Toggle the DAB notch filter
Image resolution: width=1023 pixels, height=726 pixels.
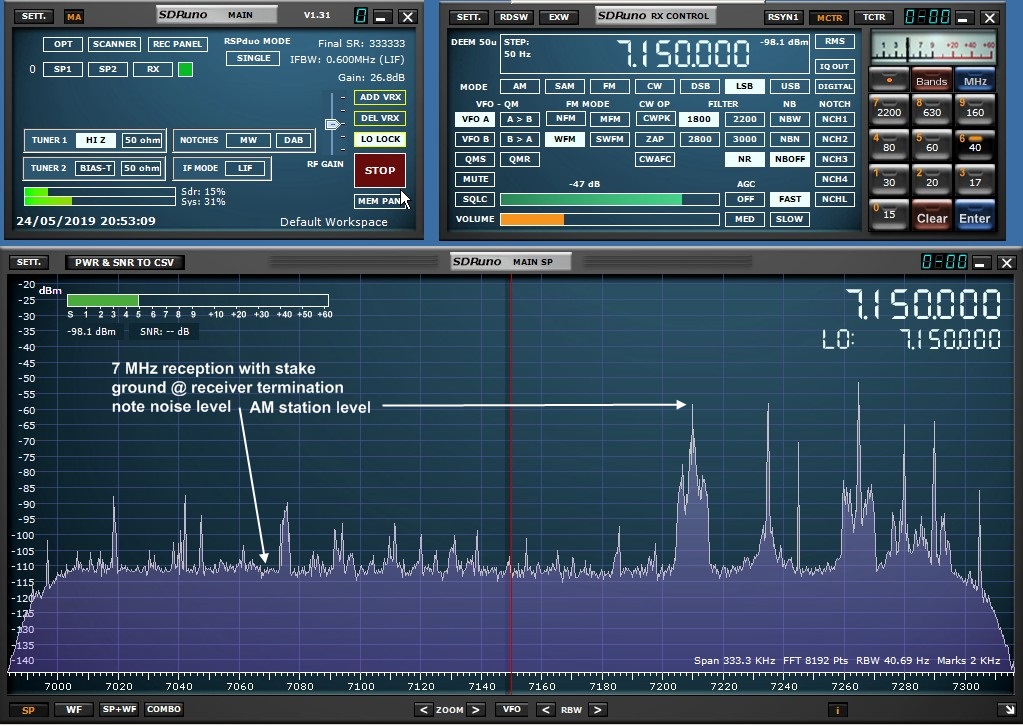(293, 140)
